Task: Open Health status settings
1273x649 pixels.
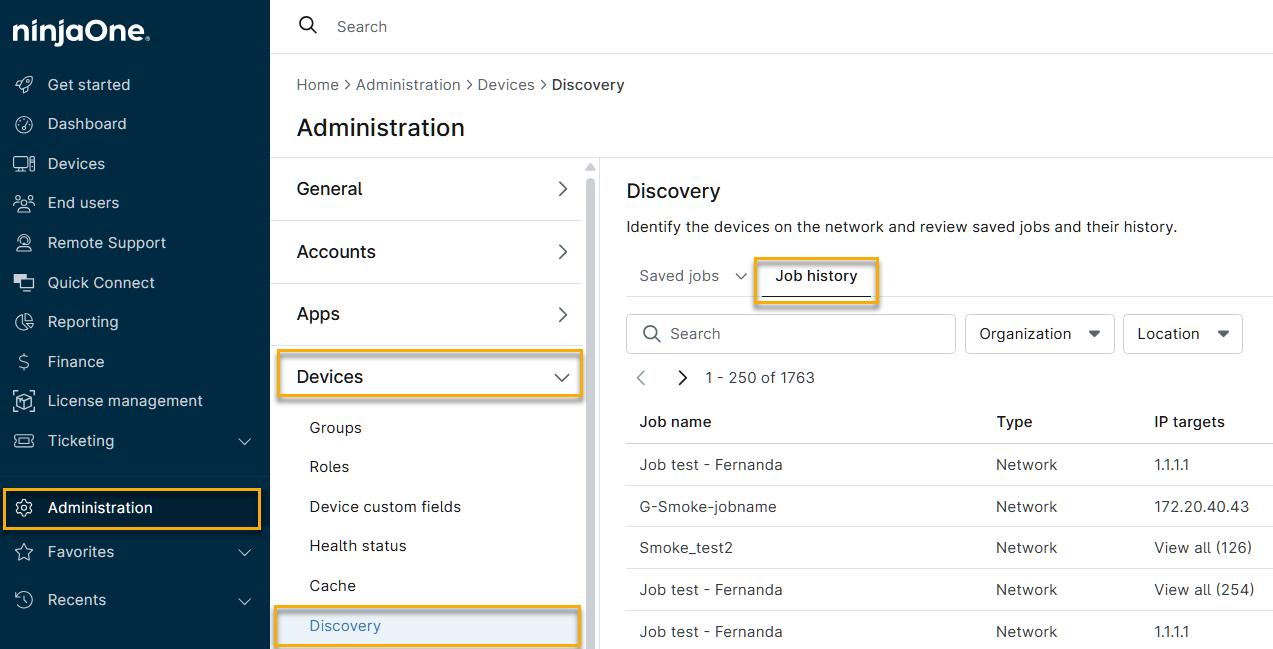Action: (x=358, y=546)
